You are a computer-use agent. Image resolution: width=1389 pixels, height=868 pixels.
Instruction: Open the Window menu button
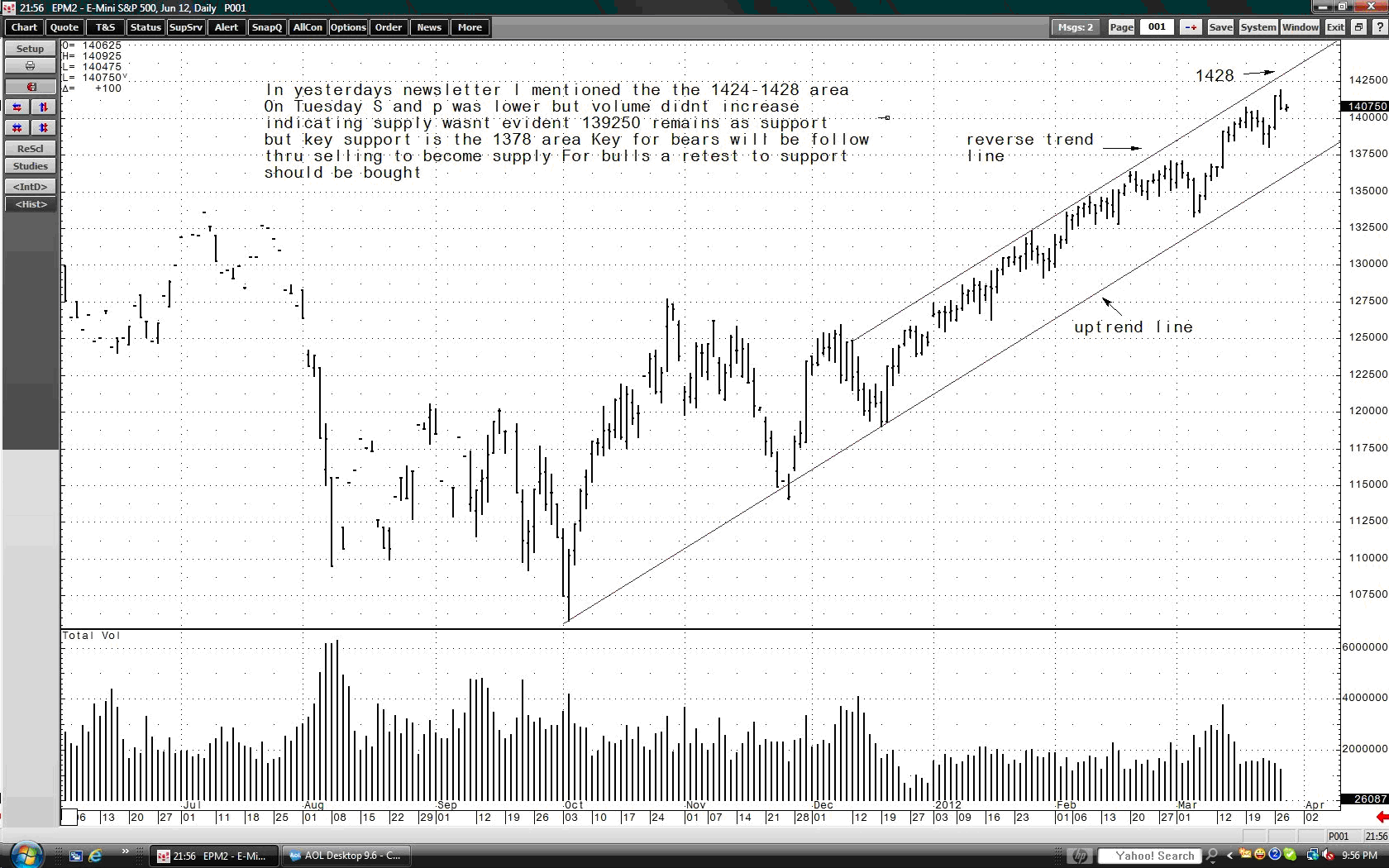click(x=1301, y=27)
